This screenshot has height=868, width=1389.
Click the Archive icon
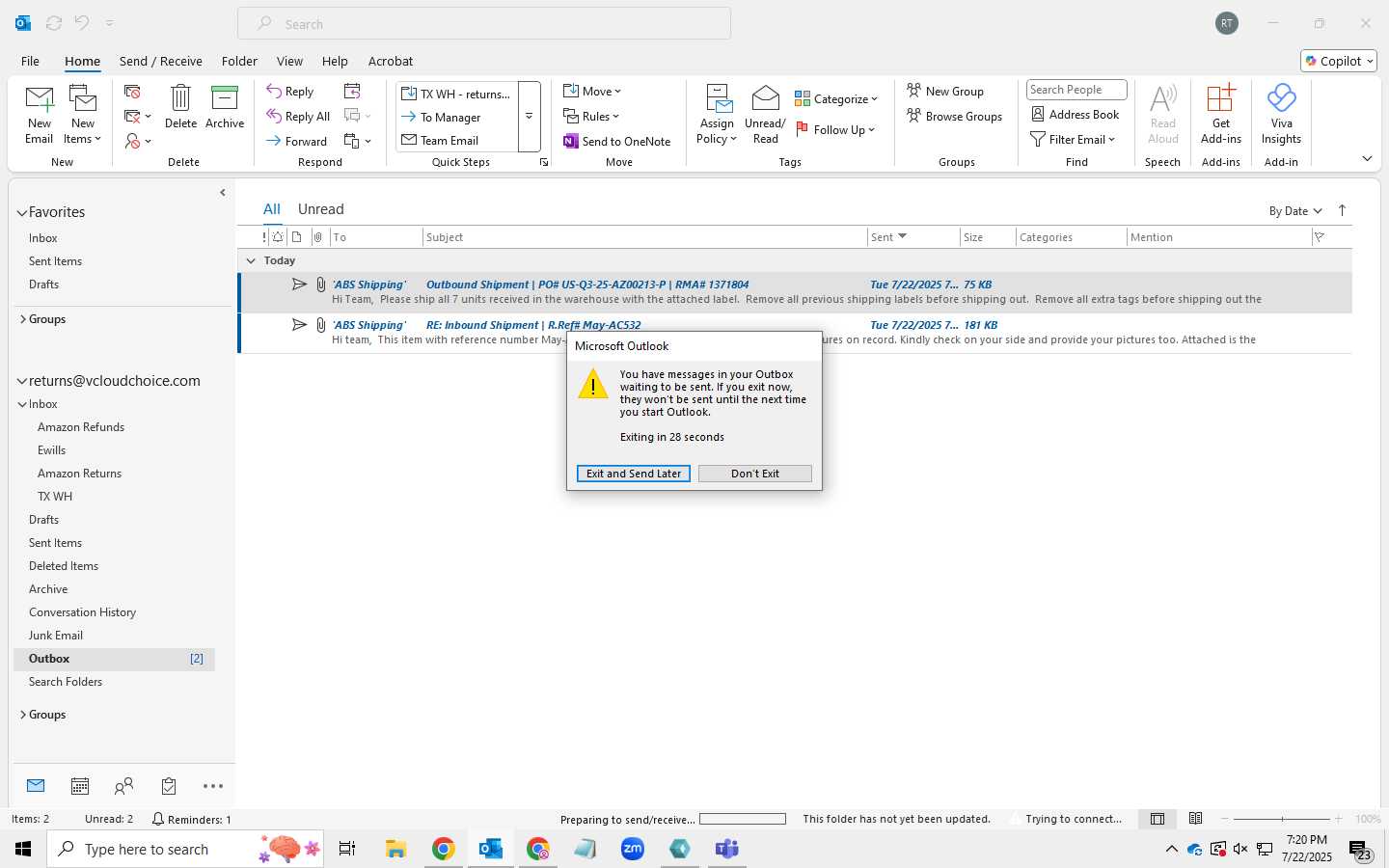pos(225,97)
